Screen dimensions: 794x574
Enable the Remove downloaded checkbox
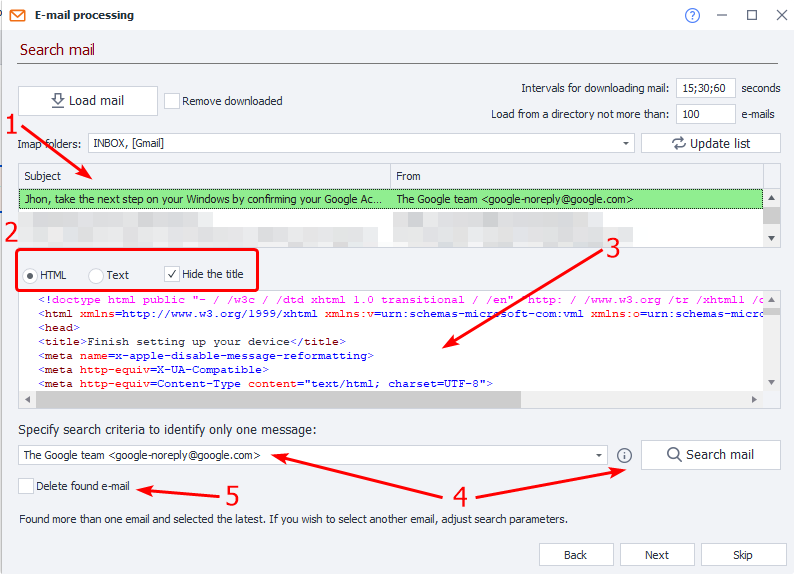(172, 101)
